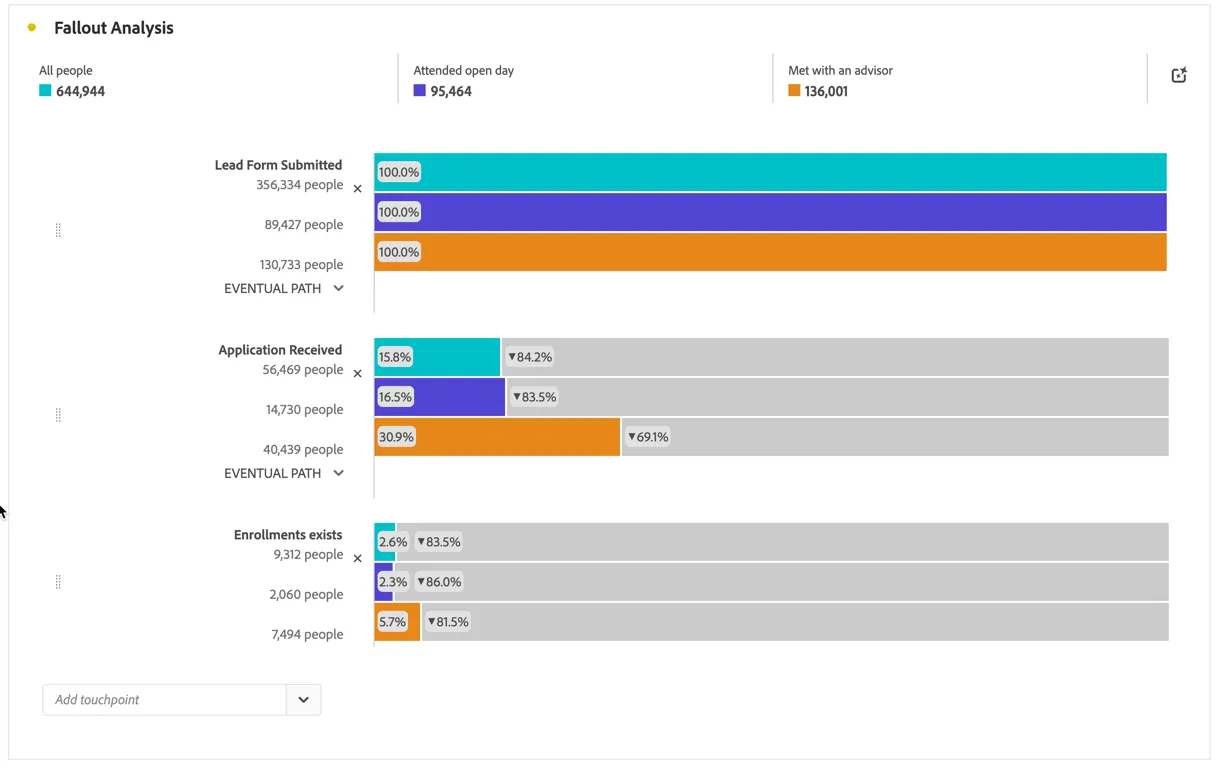The image size is (1218, 768).
Task: Click the 356,334 people count
Action: (299, 185)
